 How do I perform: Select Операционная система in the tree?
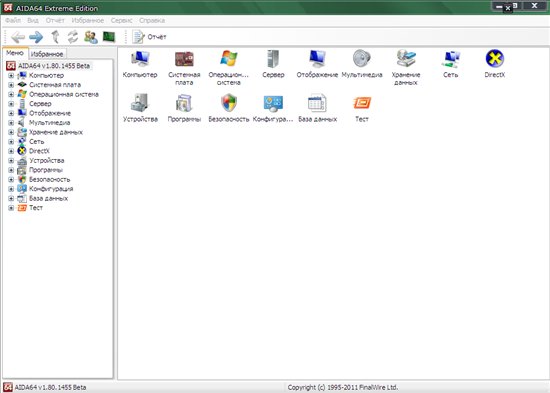click(x=64, y=94)
